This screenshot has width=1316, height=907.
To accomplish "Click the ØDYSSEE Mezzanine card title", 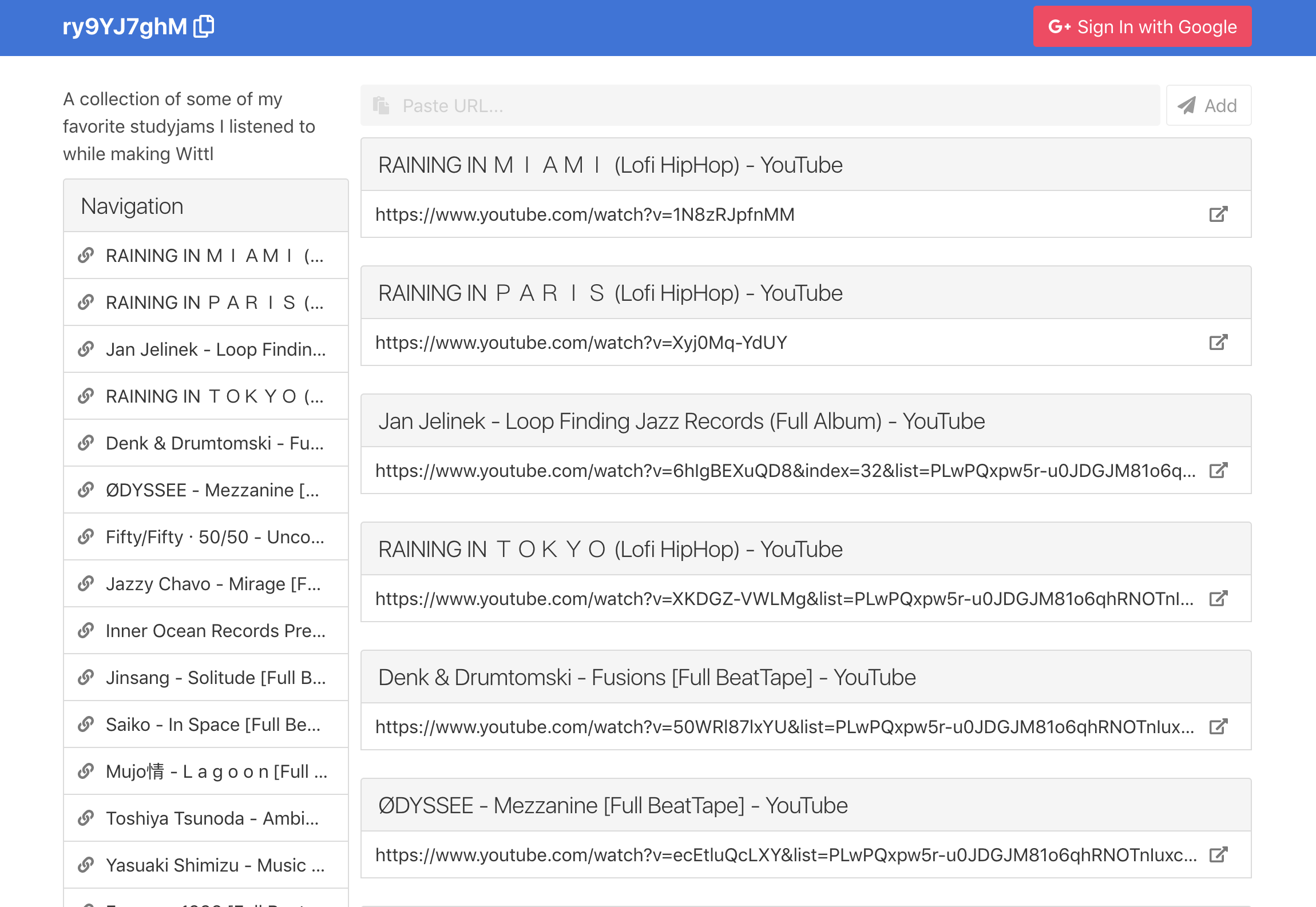I will click(613, 805).
